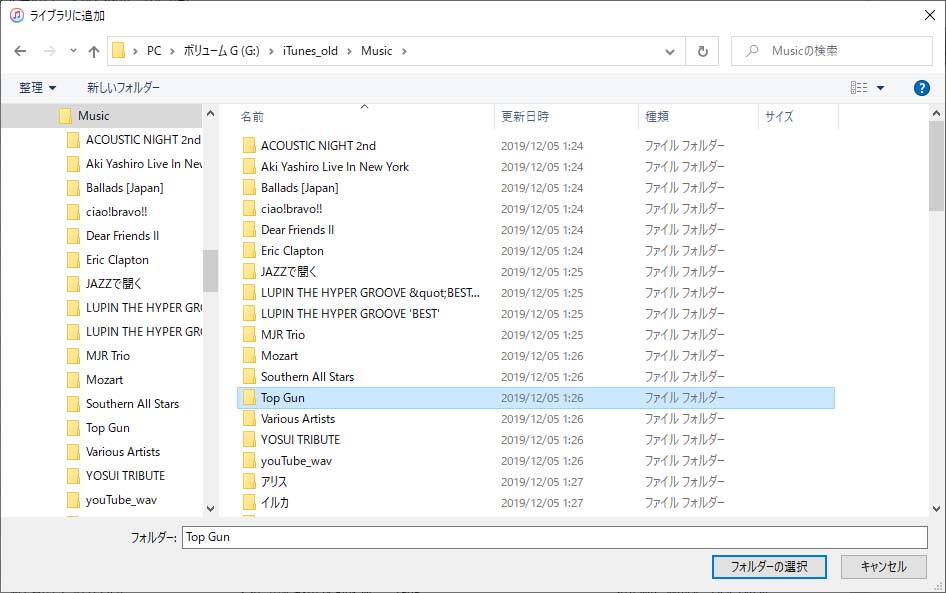Select Southern All Stars in navigation tree

pyautogui.click(x=132, y=404)
